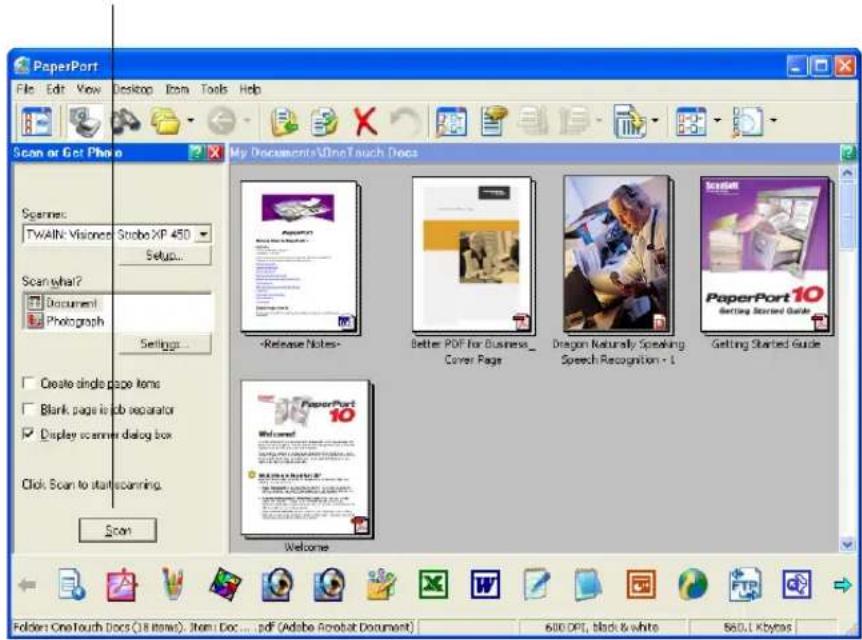Open the Edit menu
Screen dimensions: 862x640
coord(55,89)
